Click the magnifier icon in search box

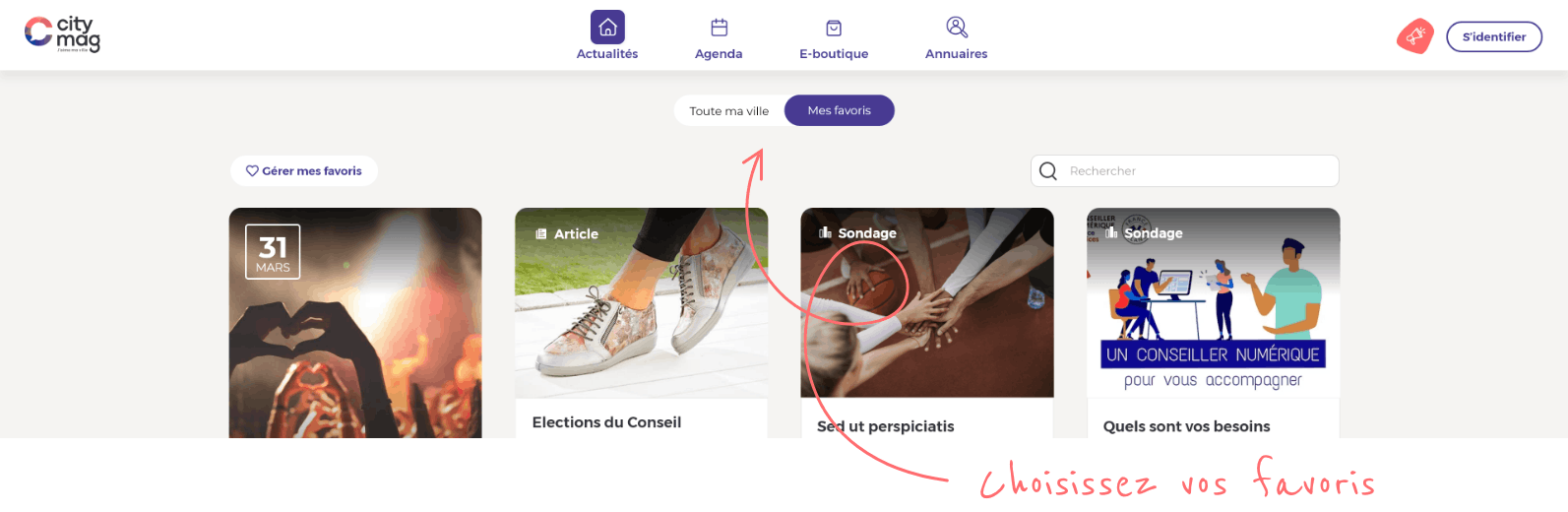tap(1048, 171)
